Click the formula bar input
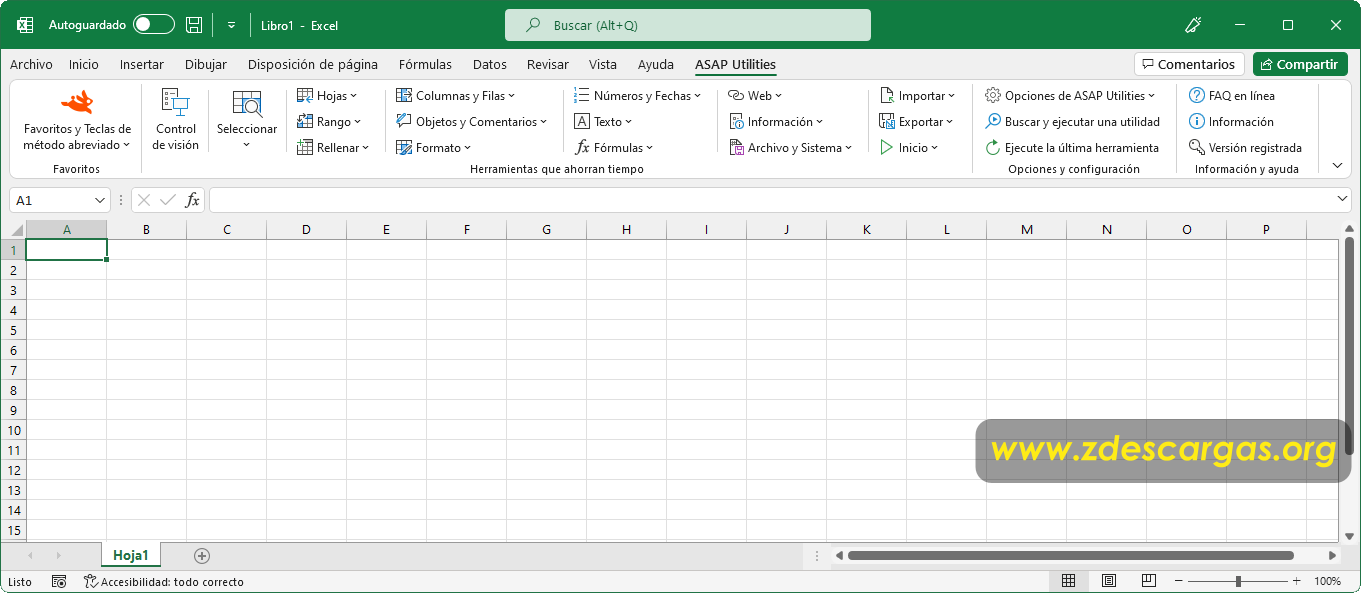 [x=771, y=200]
